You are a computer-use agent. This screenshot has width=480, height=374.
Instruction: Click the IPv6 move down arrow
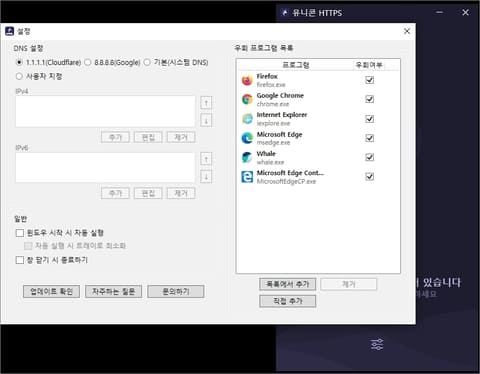coord(206,176)
